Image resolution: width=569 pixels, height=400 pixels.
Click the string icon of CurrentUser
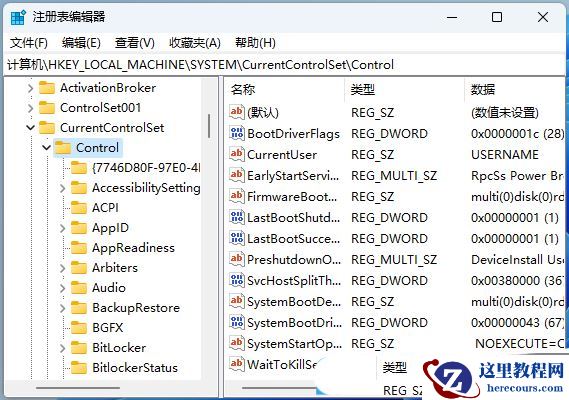point(237,154)
